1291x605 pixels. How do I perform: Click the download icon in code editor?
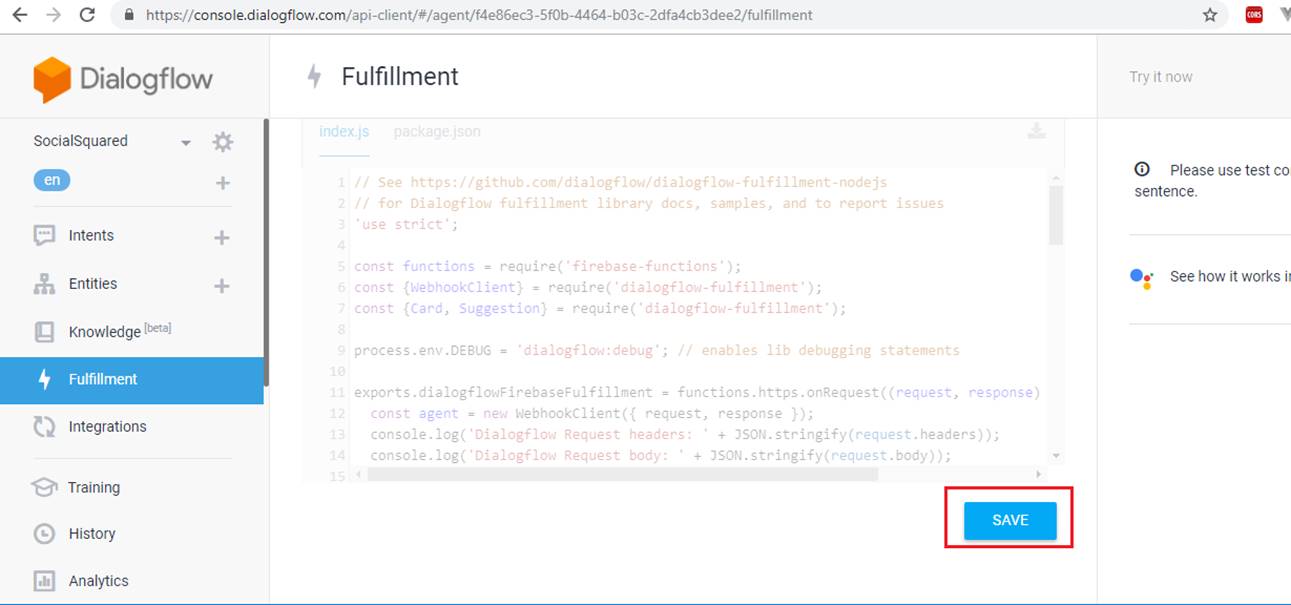click(x=1037, y=132)
